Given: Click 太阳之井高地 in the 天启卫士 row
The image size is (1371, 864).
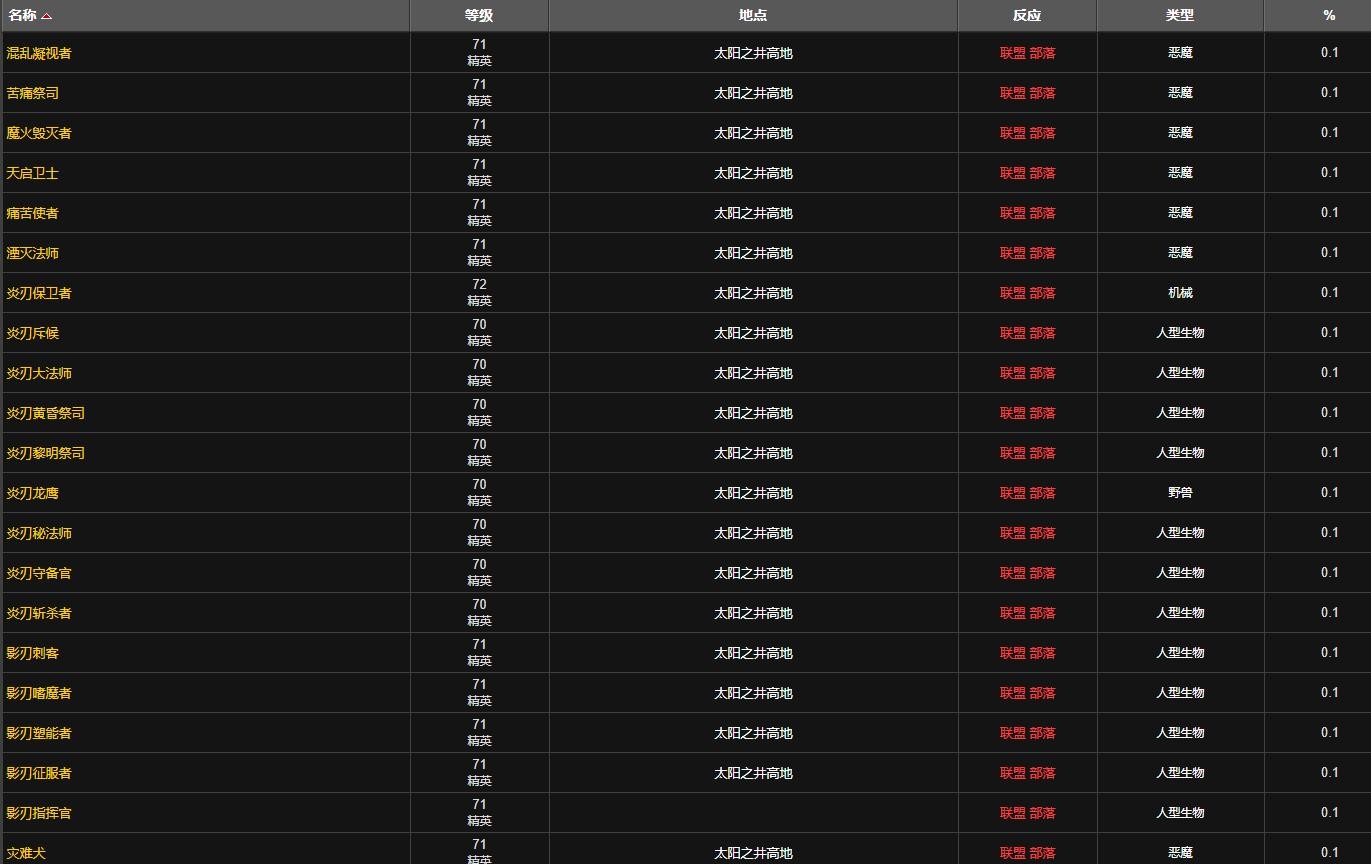Looking at the screenshot, I should click(753, 173).
